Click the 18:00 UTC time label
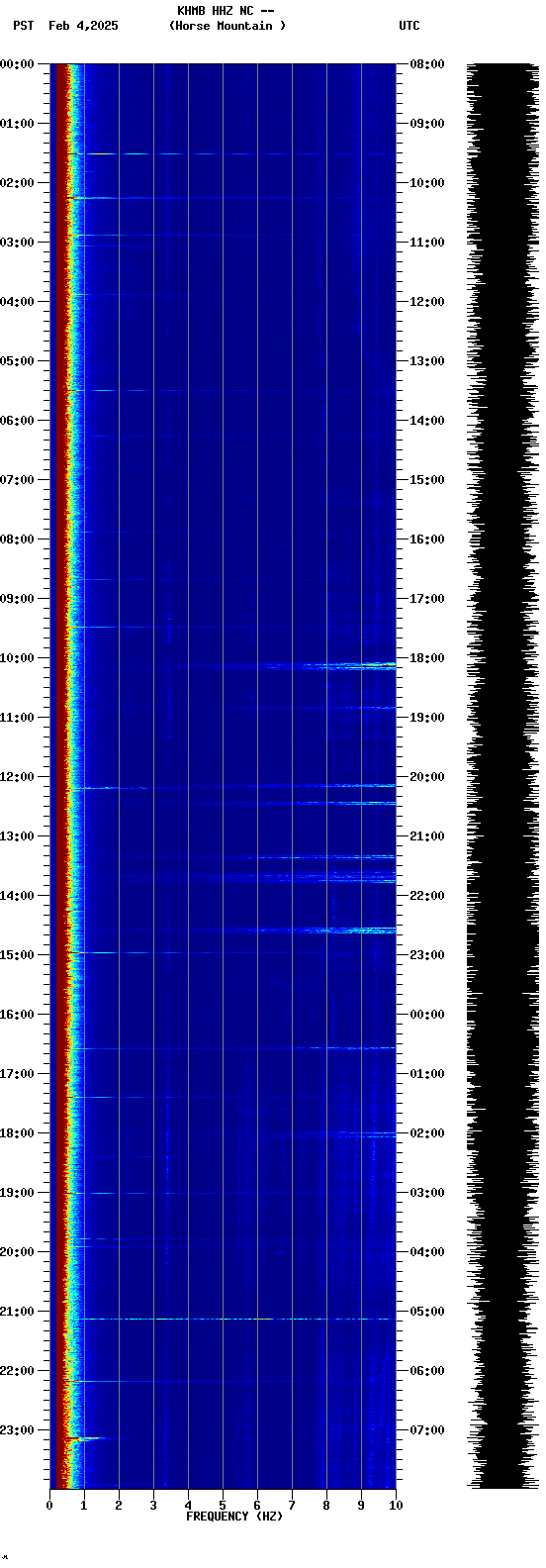 pos(427,658)
